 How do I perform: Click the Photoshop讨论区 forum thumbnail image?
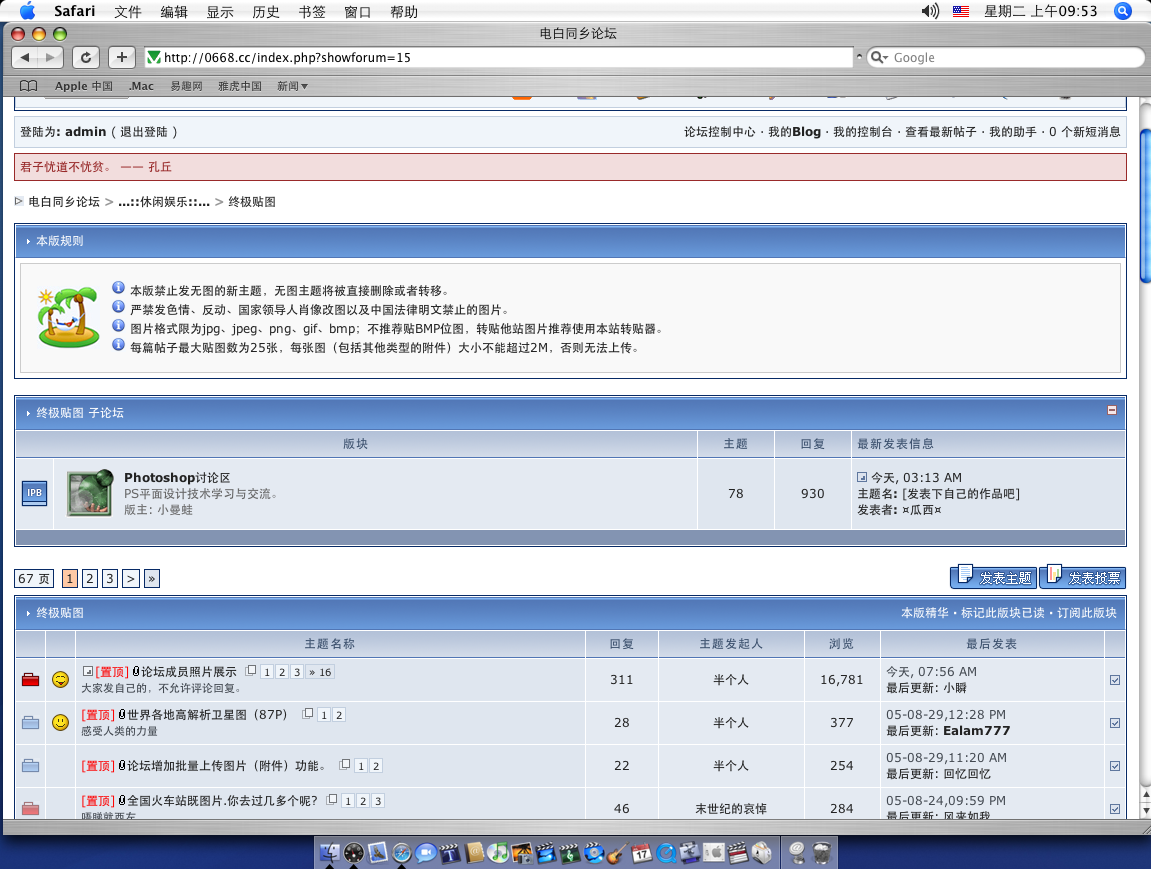pyautogui.click(x=89, y=493)
